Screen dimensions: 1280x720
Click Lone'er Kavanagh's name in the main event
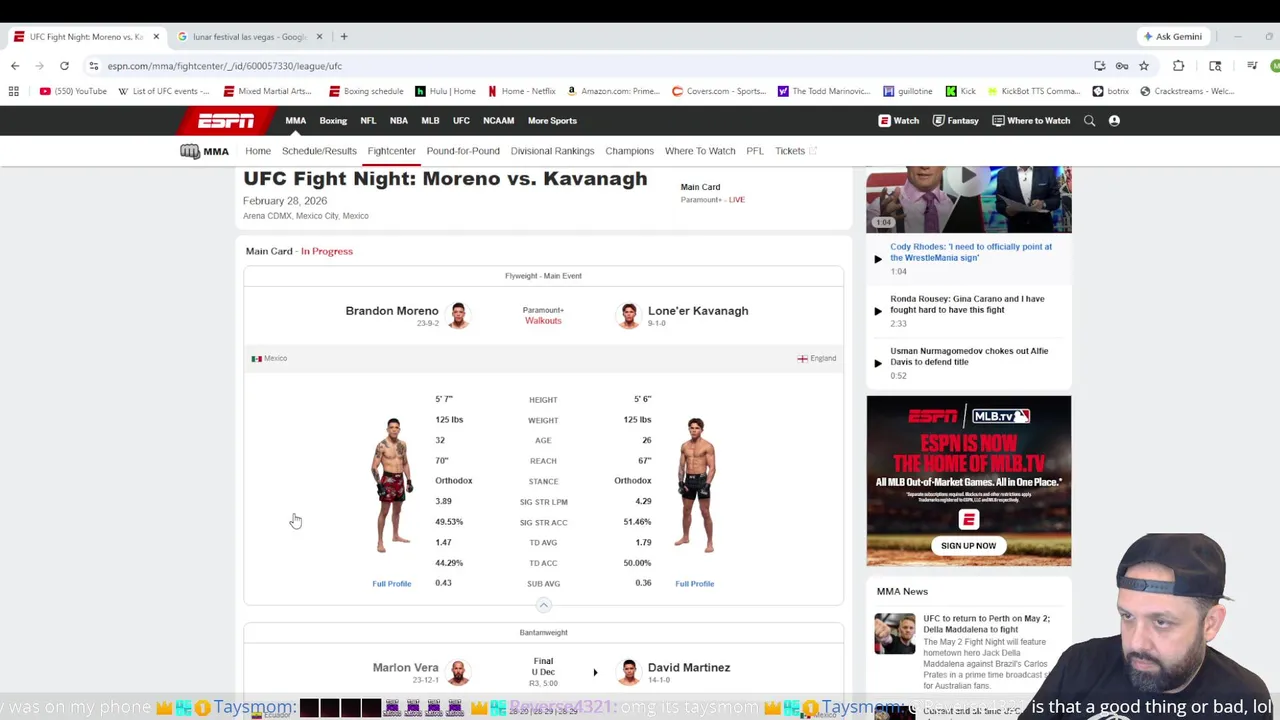pos(698,311)
